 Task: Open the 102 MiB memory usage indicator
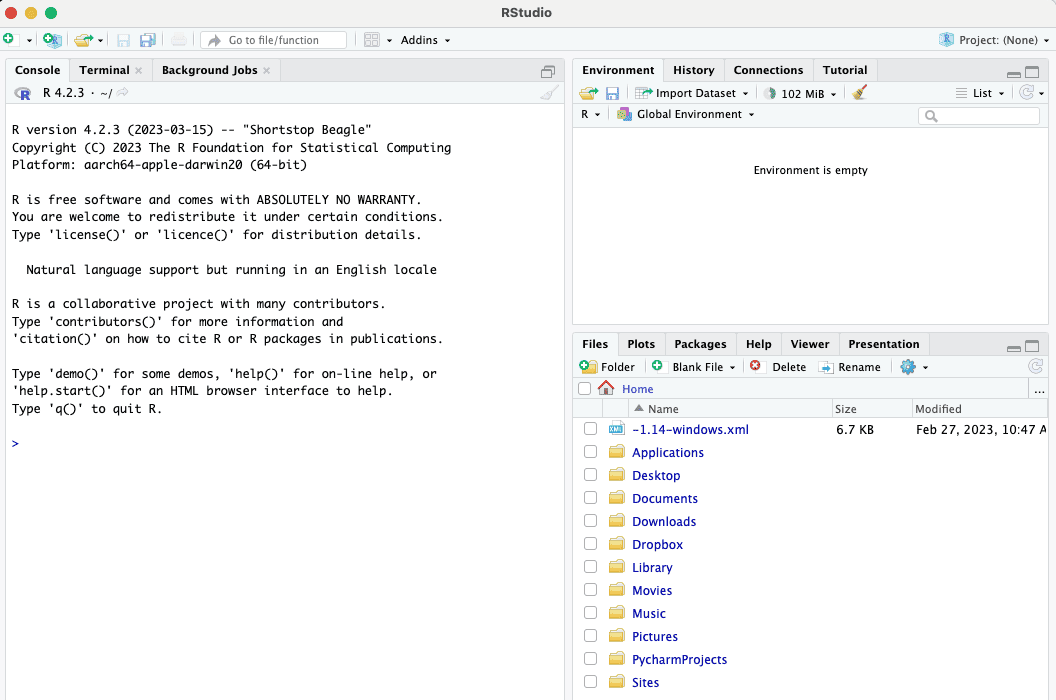[802, 93]
